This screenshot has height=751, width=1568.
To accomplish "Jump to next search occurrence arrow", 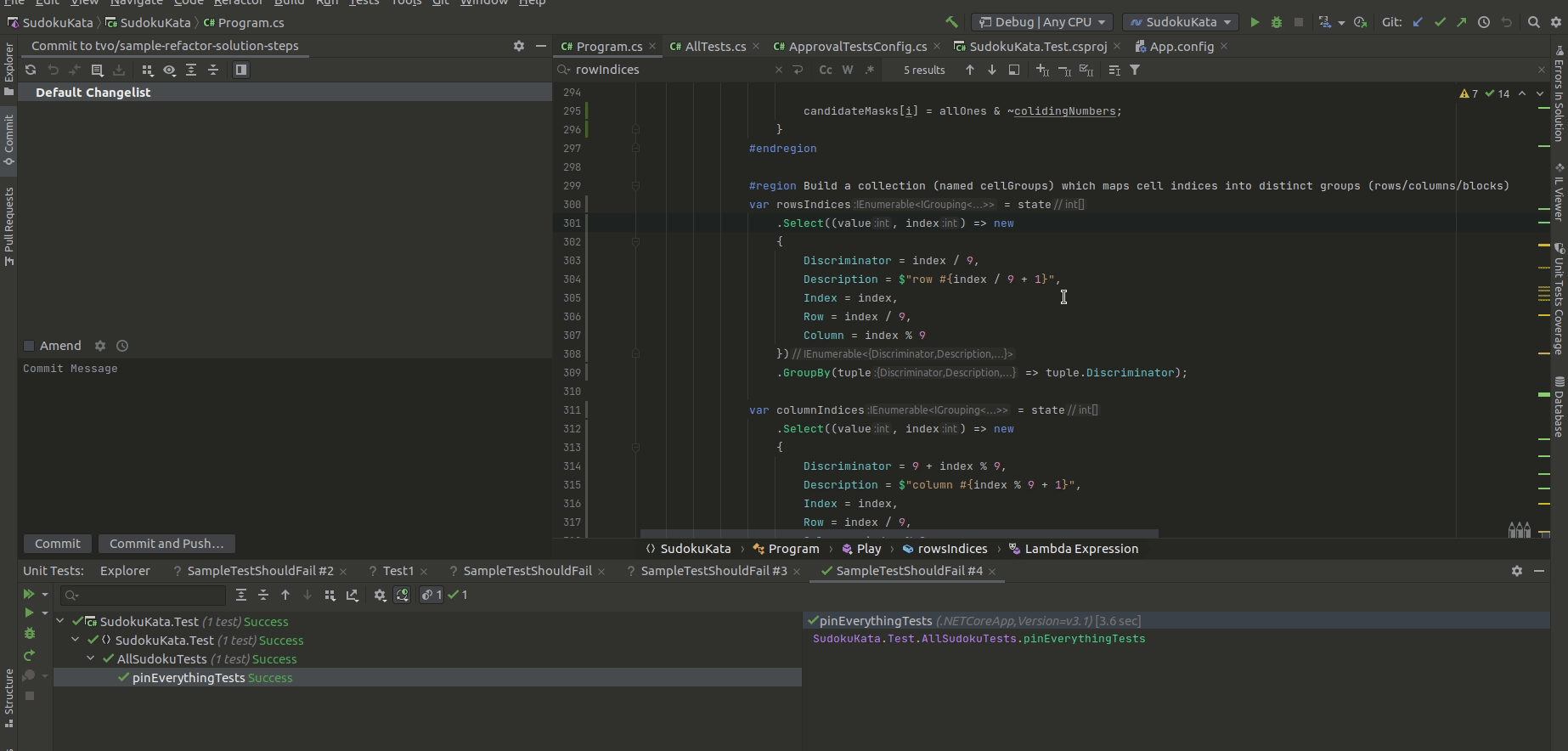I will click(x=991, y=70).
